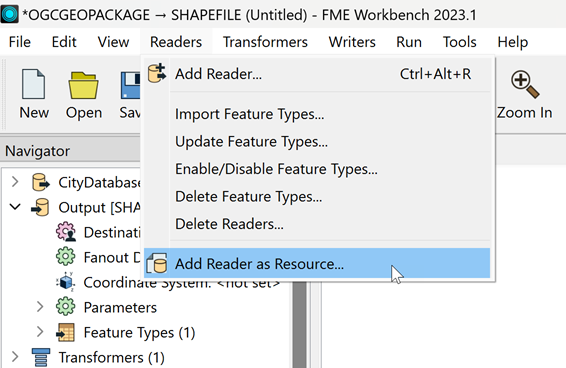Click the Open folder toolbar icon
The height and width of the screenshot is (368, 566).
tap(83, 85)
